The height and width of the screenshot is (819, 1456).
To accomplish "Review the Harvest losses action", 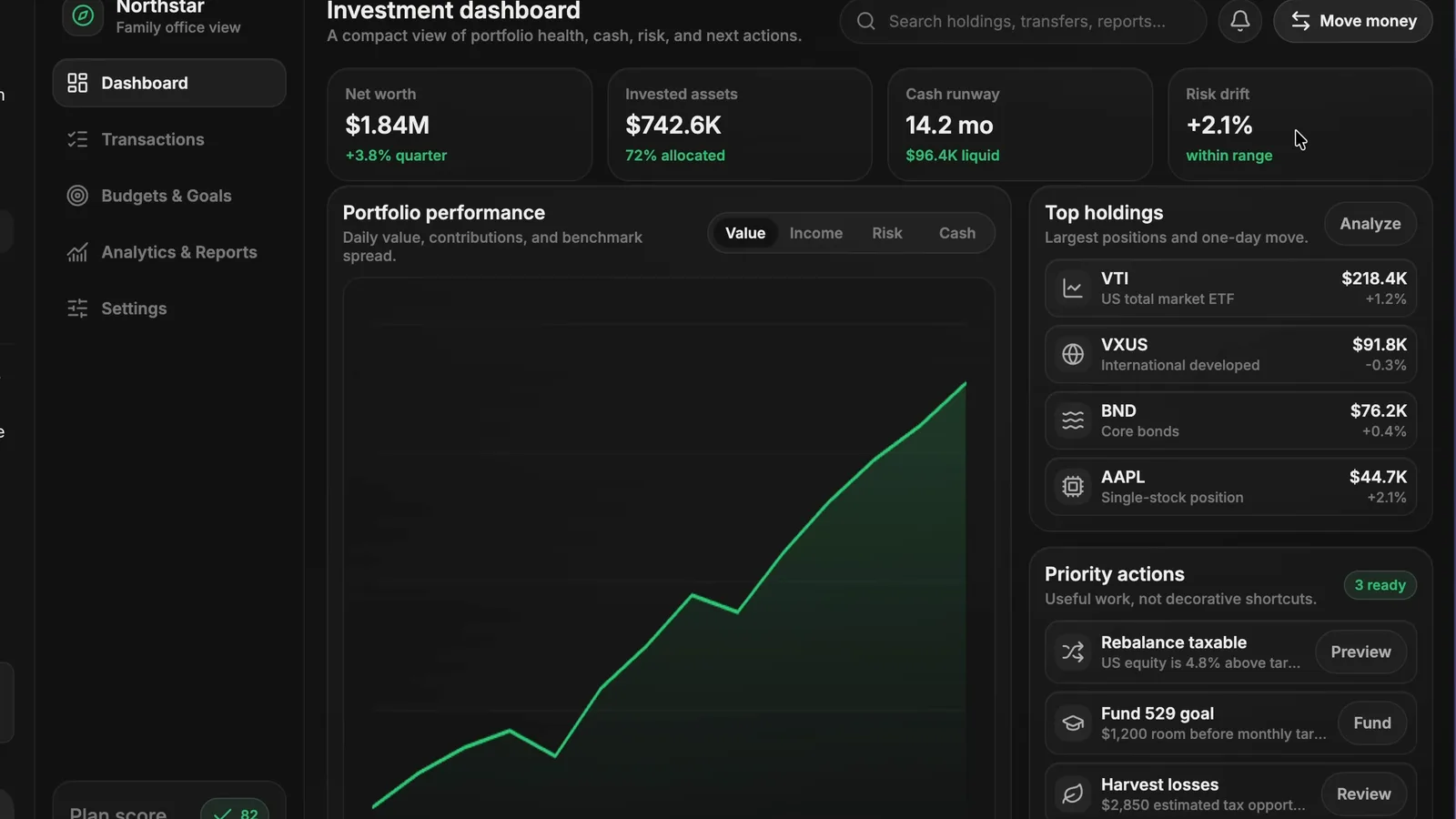I will 1363,794.
